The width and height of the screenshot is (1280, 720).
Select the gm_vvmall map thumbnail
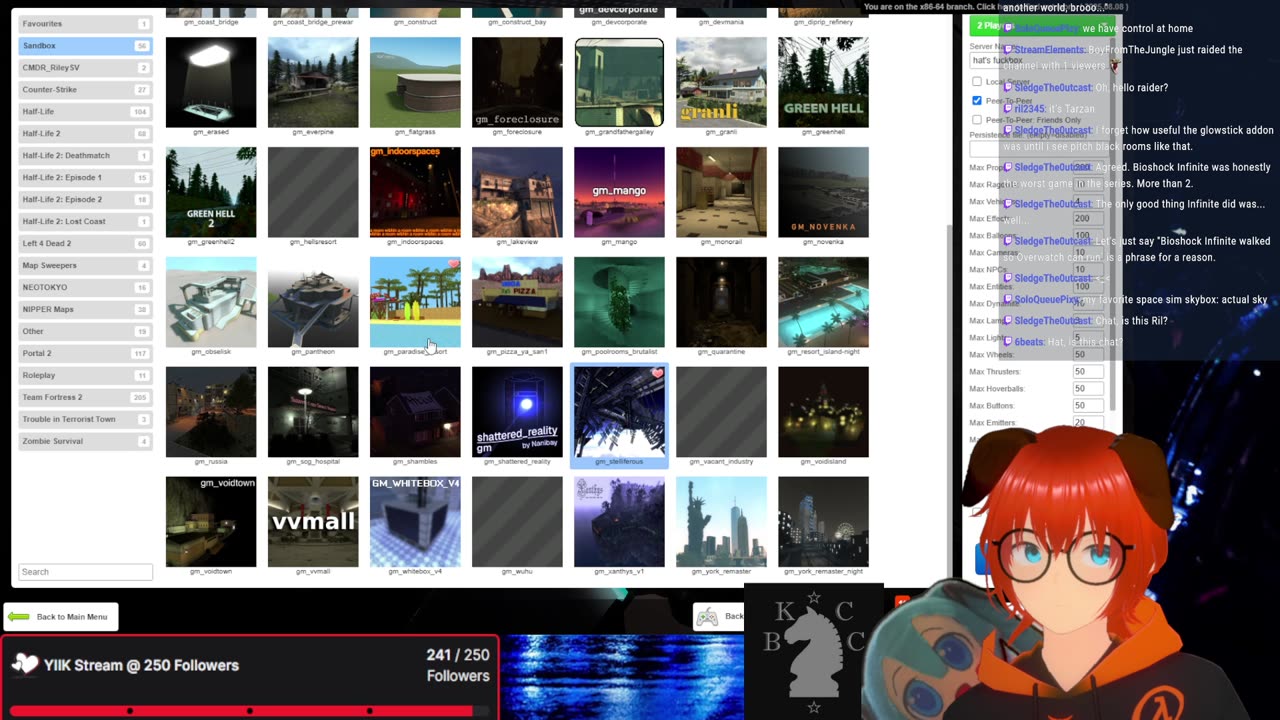click(x=313, y=522)
